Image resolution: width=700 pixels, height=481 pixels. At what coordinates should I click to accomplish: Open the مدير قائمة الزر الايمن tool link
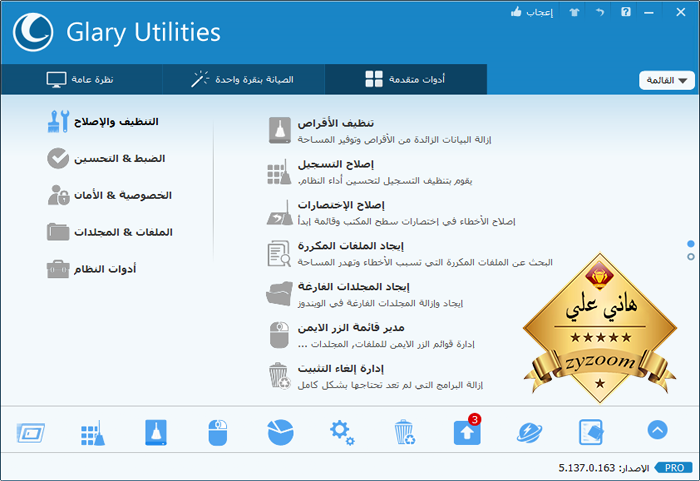pos(351,328)
